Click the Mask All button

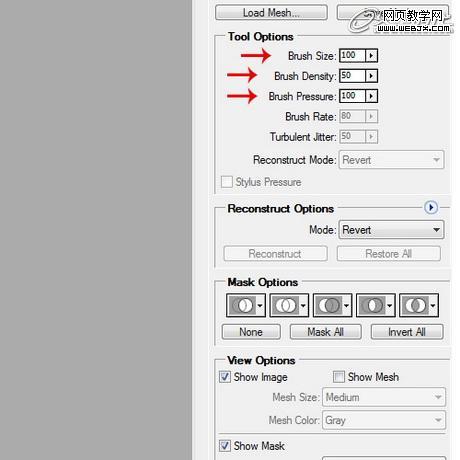click(326, 332)
